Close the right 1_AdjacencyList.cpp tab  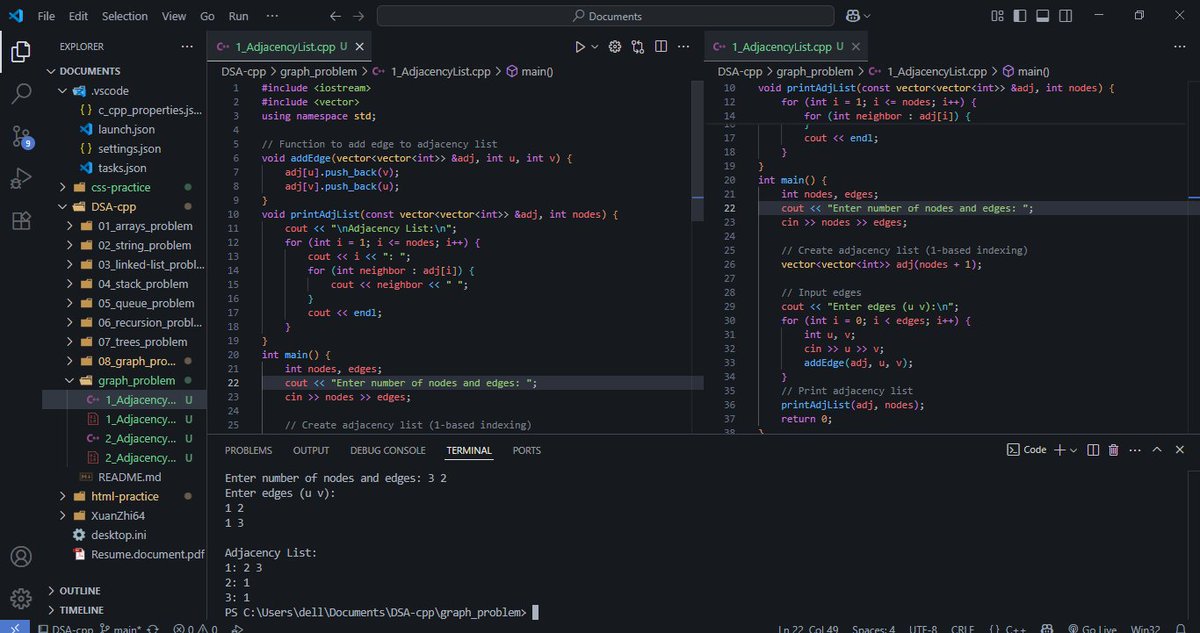(857, 46)
